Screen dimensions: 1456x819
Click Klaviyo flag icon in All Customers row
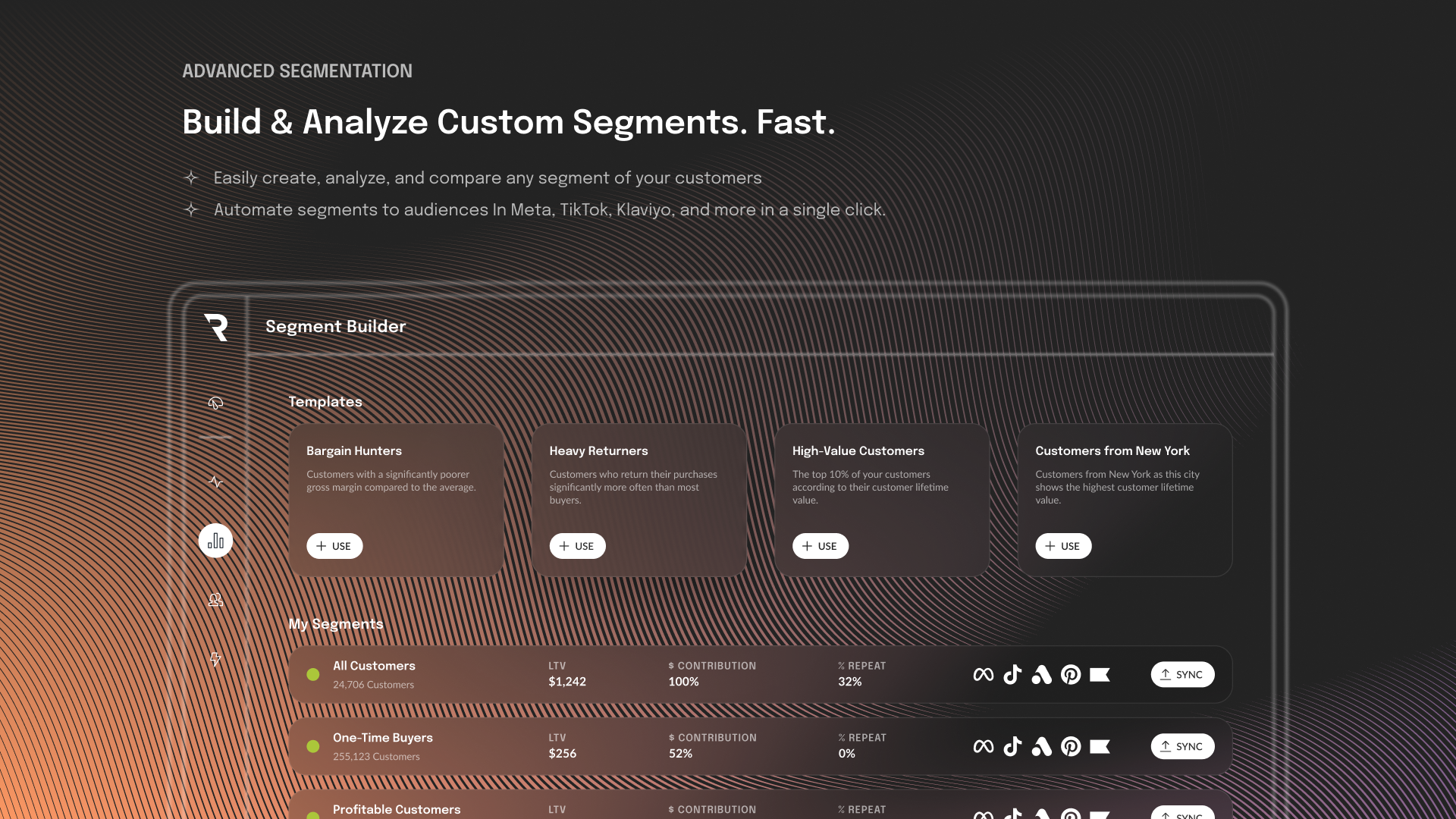pyautogui.click(x=1100, y=674)
